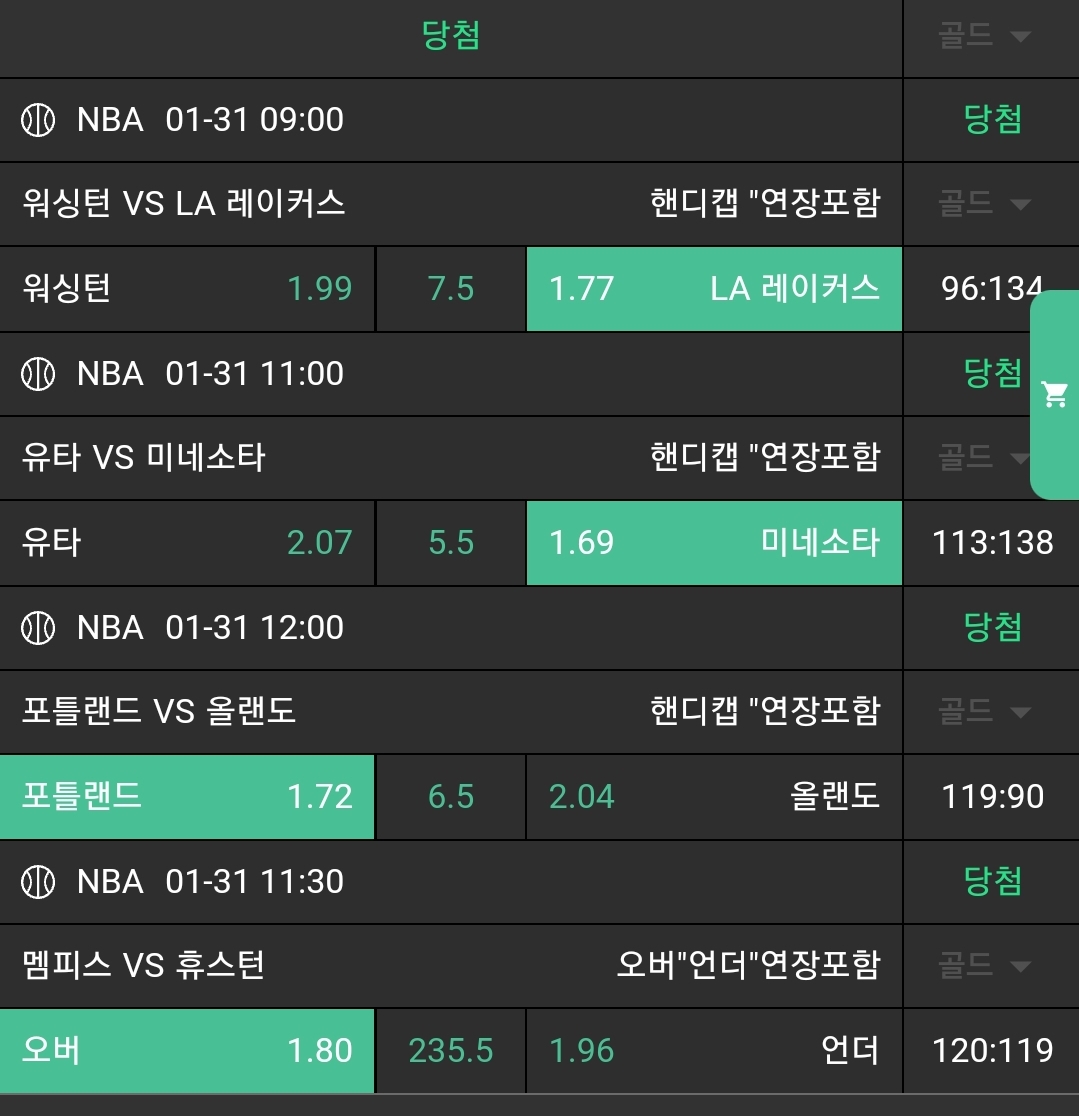Choose 언더 at 1.96 odds
The image size is (1079, 1116).
tap(714, 1051)
